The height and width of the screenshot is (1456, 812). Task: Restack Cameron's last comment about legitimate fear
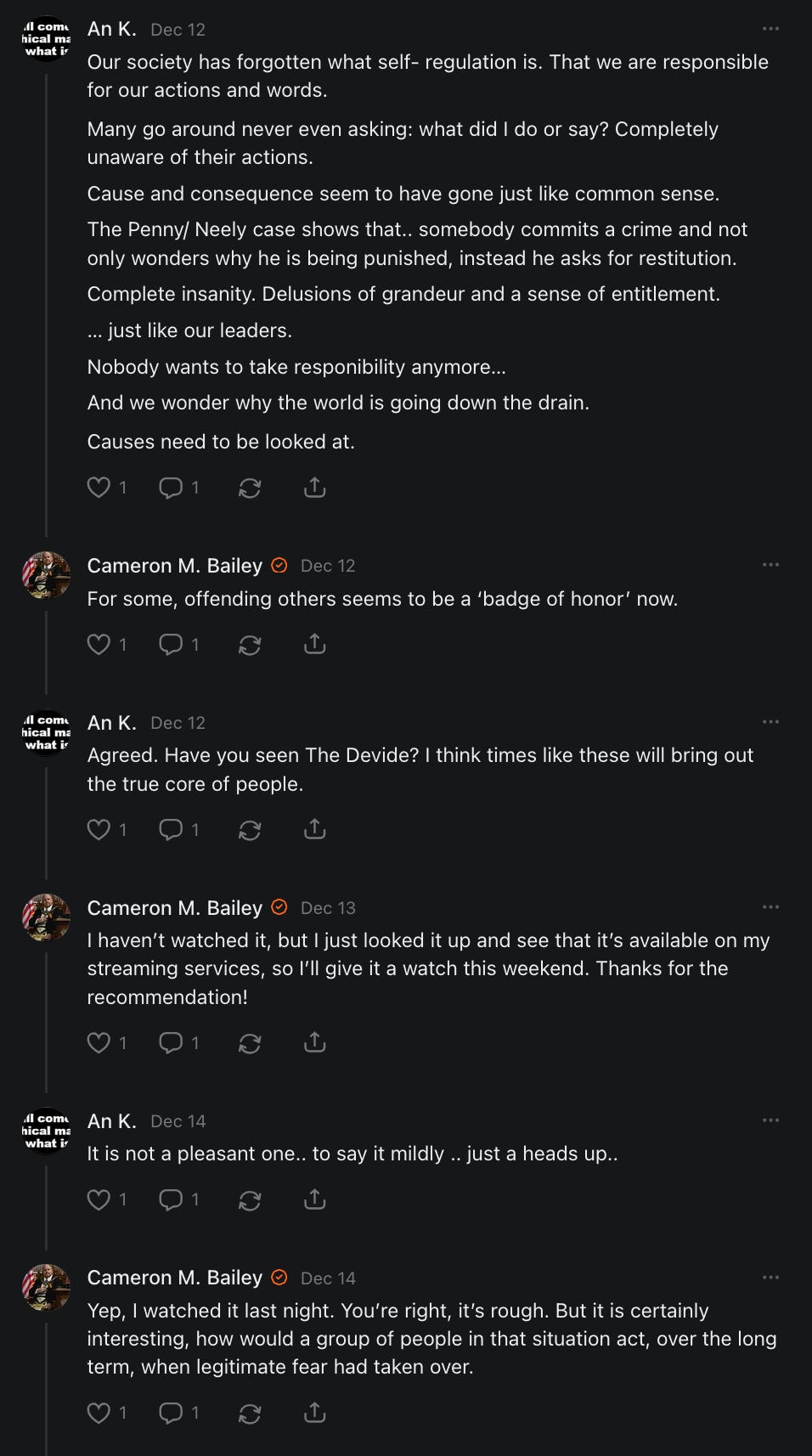click(x=250, y=1413)
